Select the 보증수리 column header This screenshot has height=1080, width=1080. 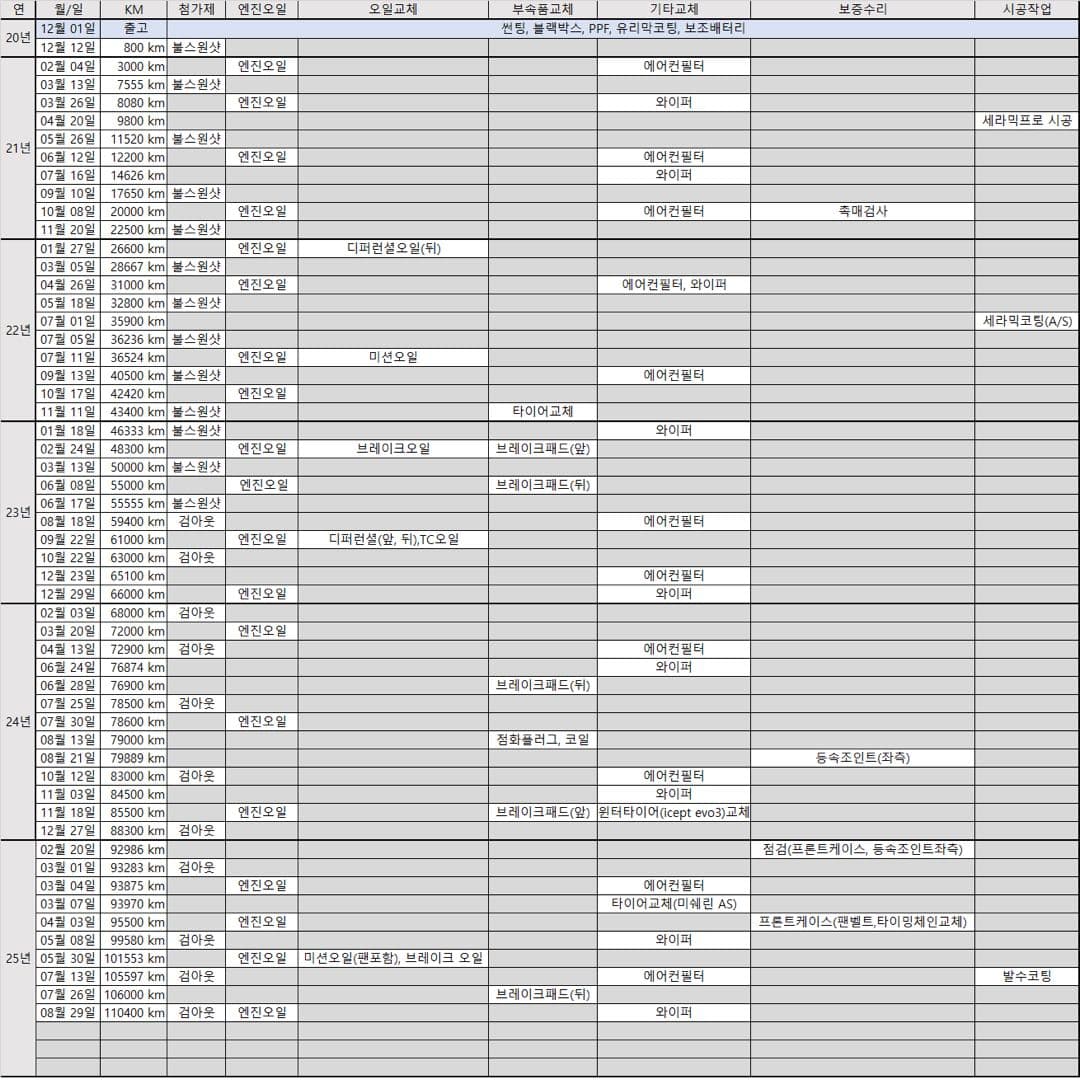point(862,9)
